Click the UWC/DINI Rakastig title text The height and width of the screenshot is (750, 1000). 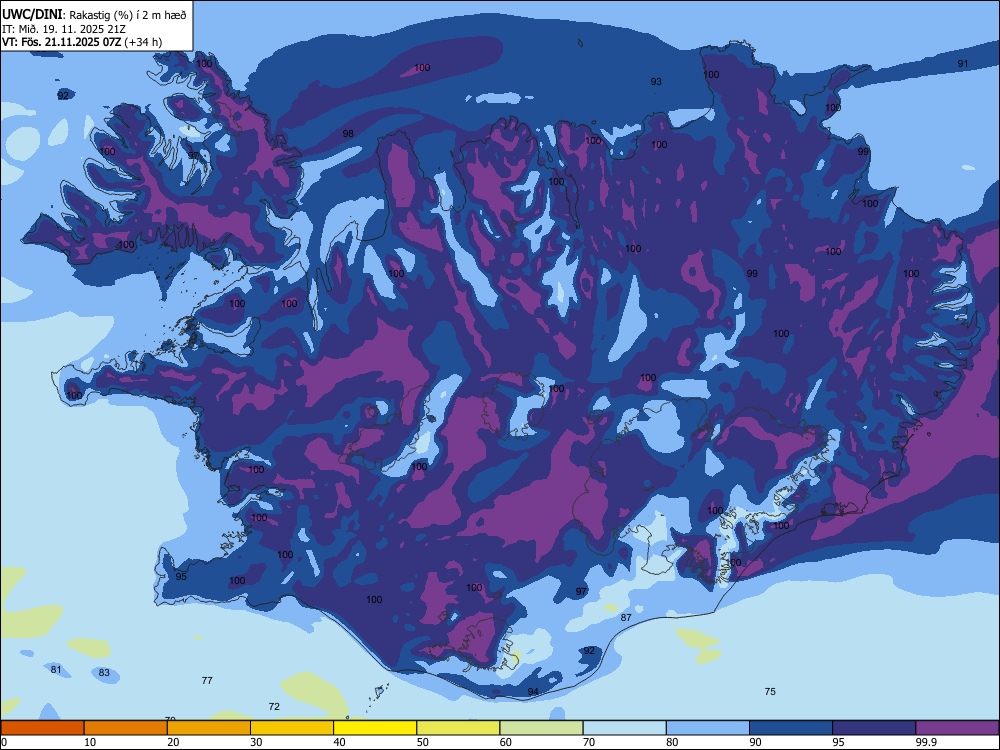(94, 15)
